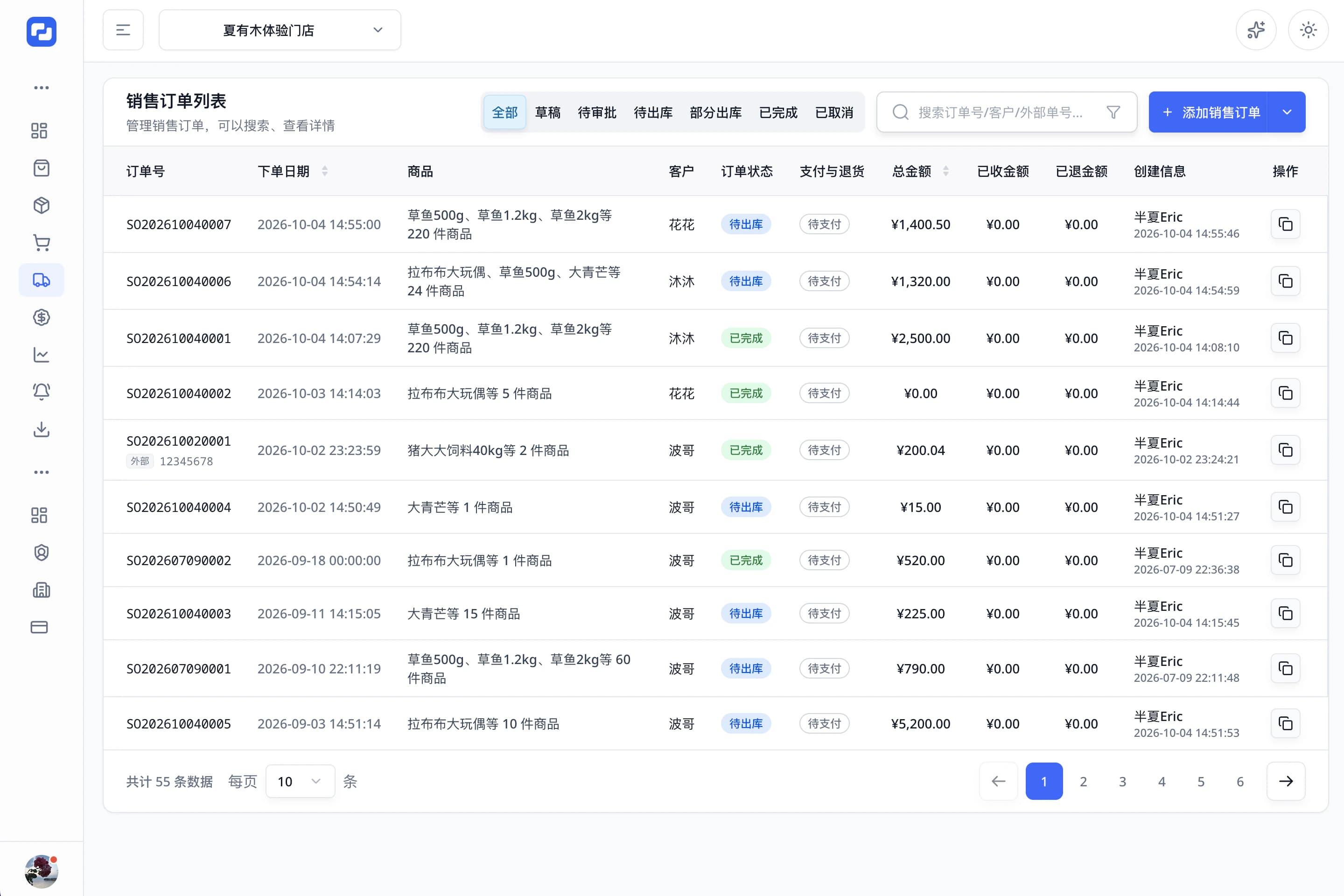The width and height of the screenshot is (1344, 896).
Task: Open the per-page 10 size dropdown
Action: coord(300,781)
